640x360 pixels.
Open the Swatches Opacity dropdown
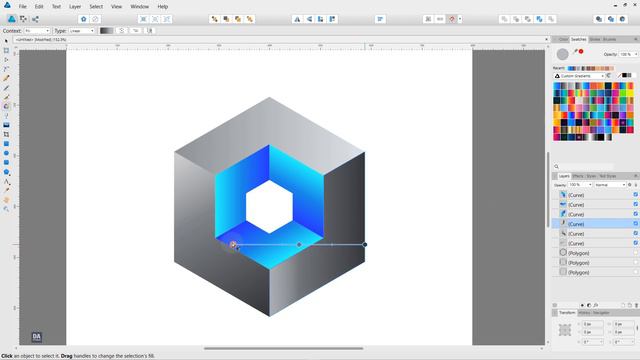(629, 54)
